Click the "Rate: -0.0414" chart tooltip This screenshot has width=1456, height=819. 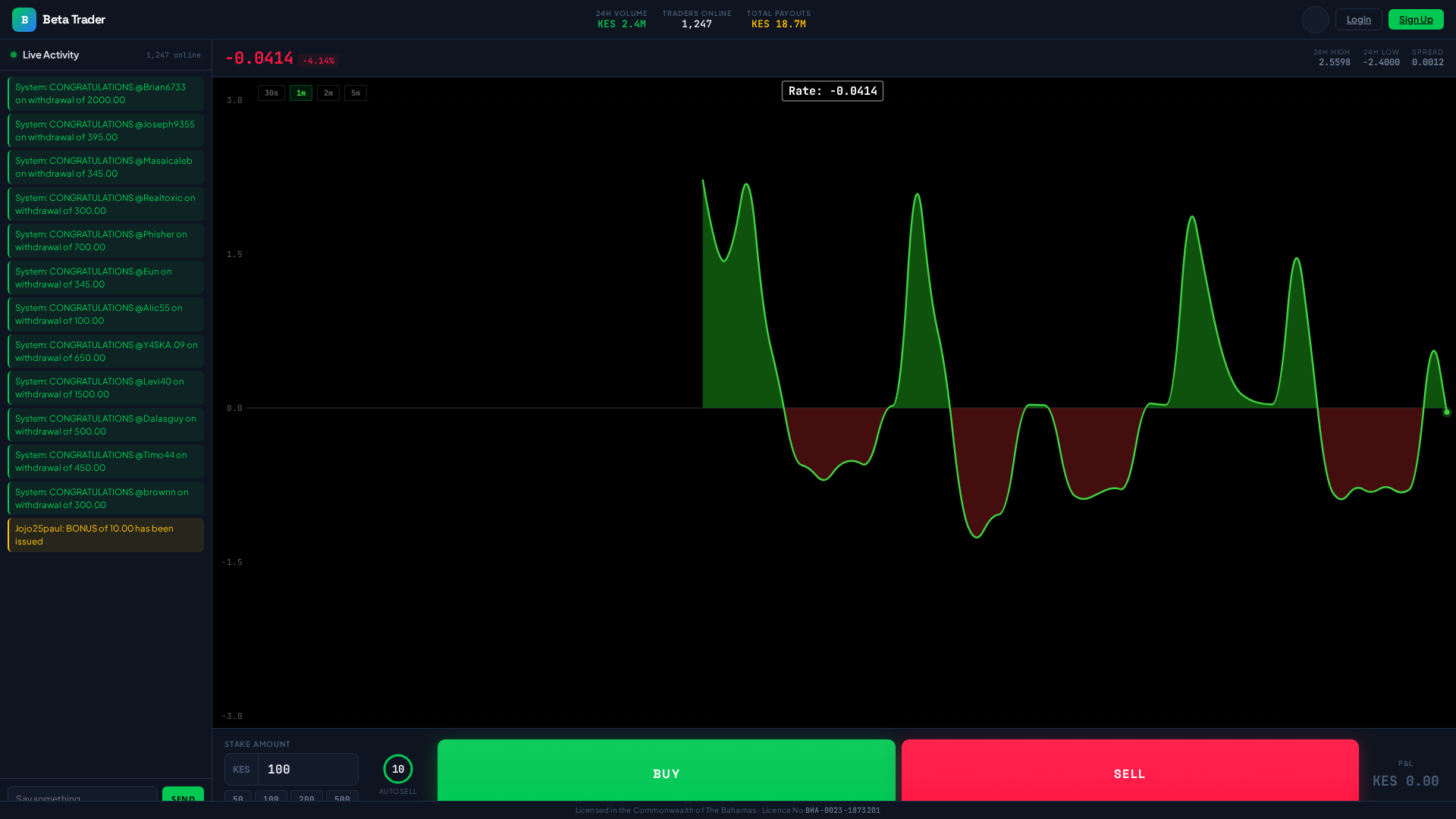pos(833,91)
